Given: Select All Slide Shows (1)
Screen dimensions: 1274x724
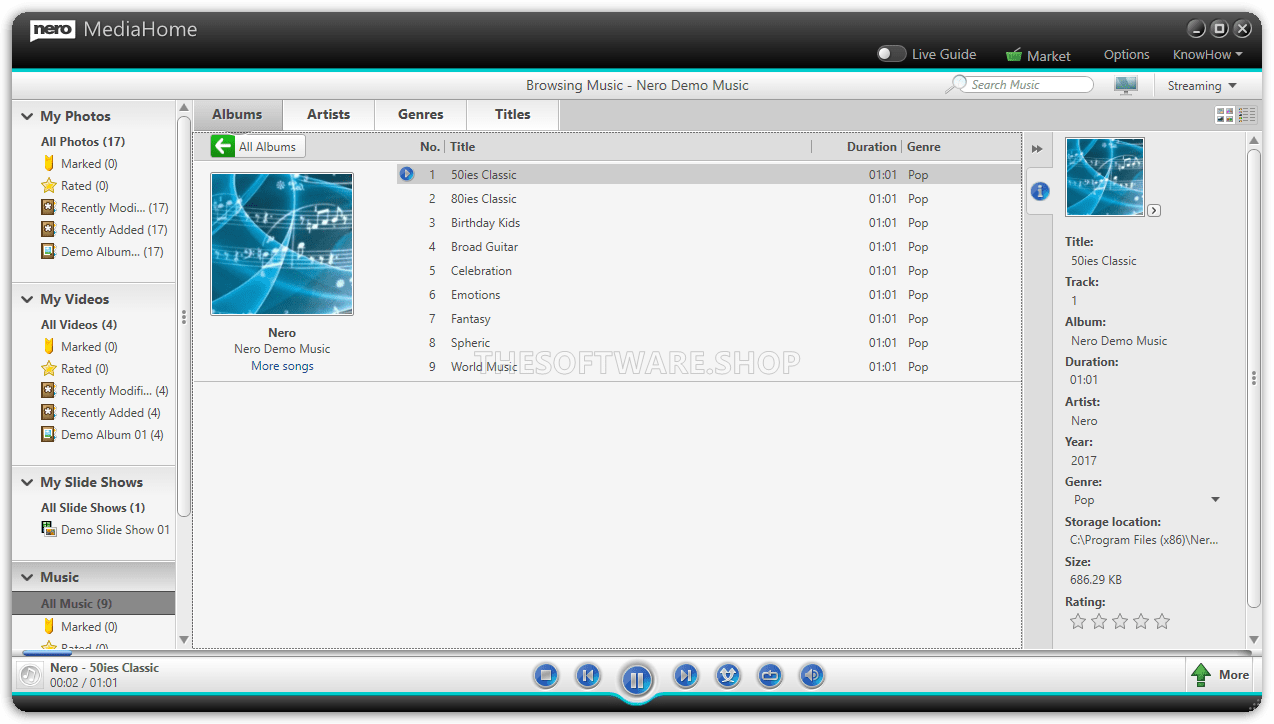Looking at the screenshot, I should (93, 508).
